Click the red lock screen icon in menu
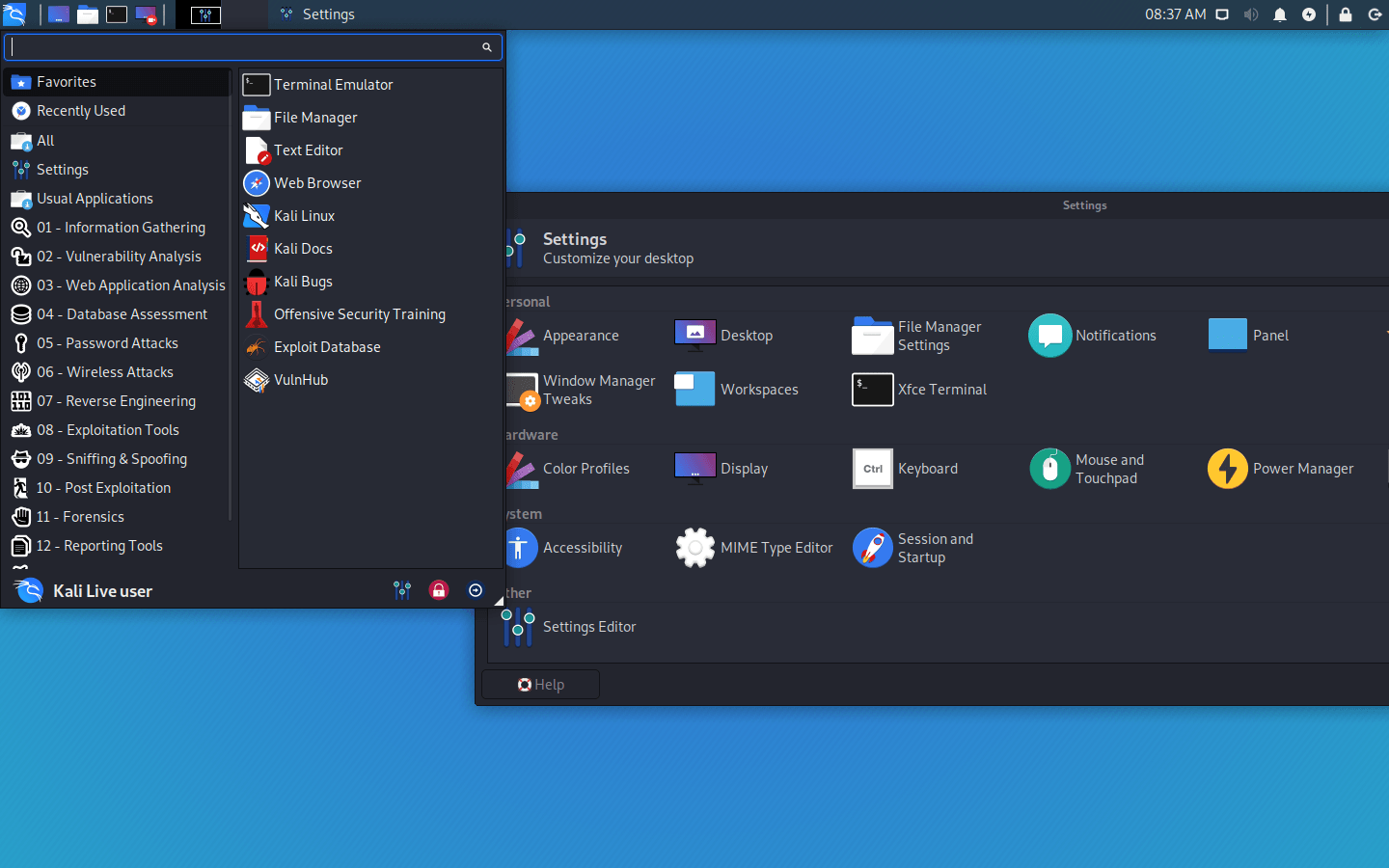This screenshot has height=868, width=1389. pyautogui.click(x=439, y=590)
